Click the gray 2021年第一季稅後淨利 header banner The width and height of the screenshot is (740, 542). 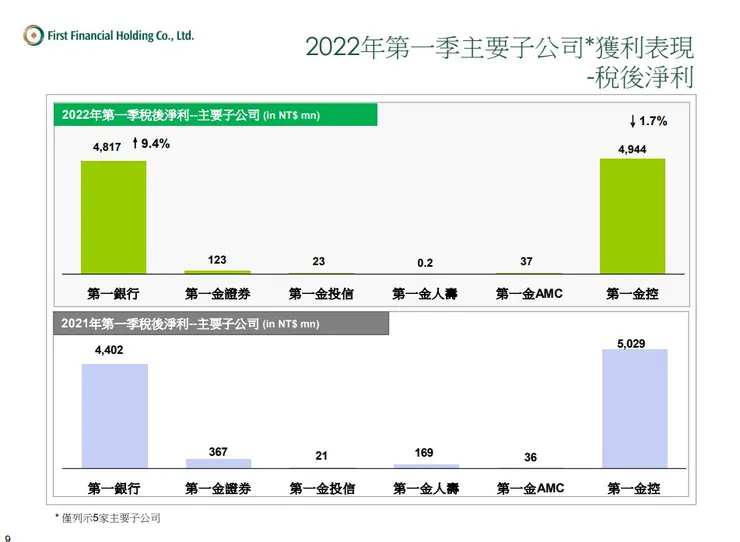click(x=221, y=323)
